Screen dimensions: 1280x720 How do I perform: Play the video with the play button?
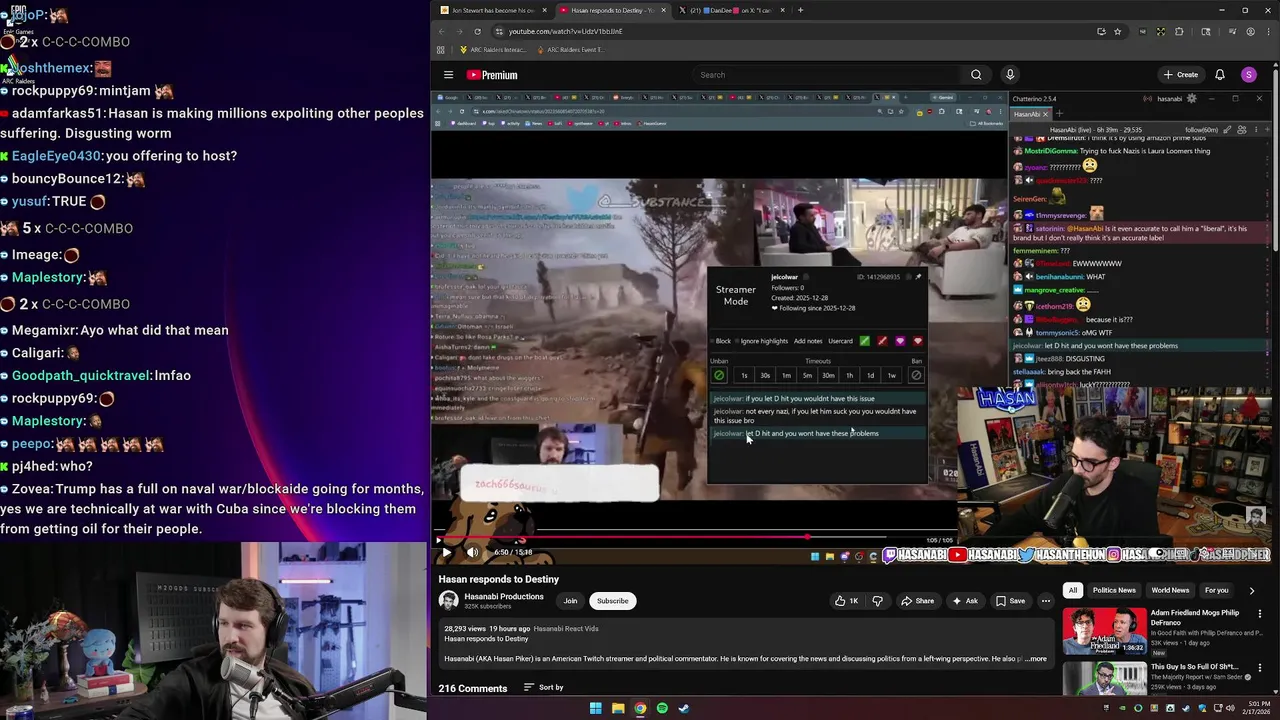[446, 552]
